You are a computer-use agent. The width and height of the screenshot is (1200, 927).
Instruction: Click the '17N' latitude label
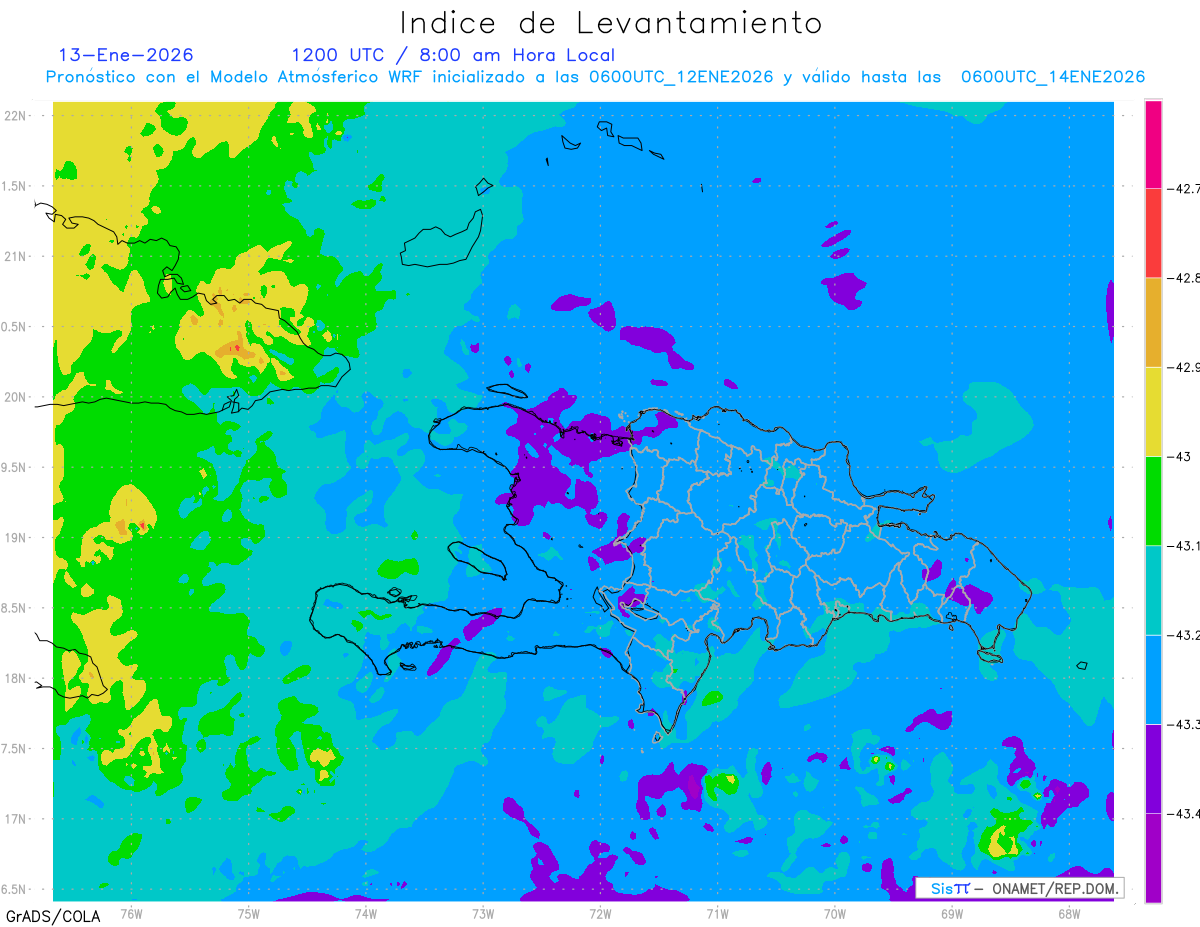pos(14,819)
